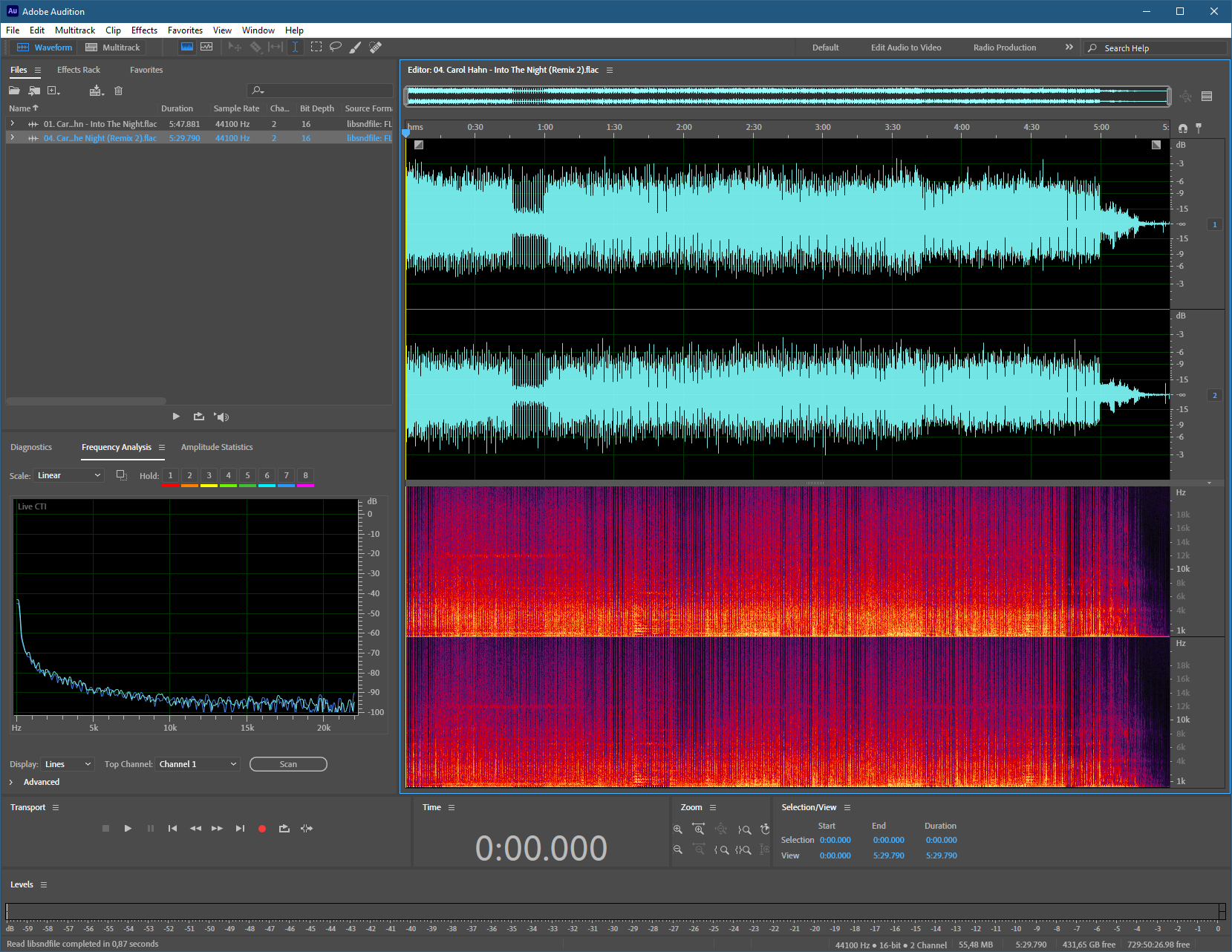Toggle loop playback in Files panel
Screen dimensions: 1232x952
point(198,417)
